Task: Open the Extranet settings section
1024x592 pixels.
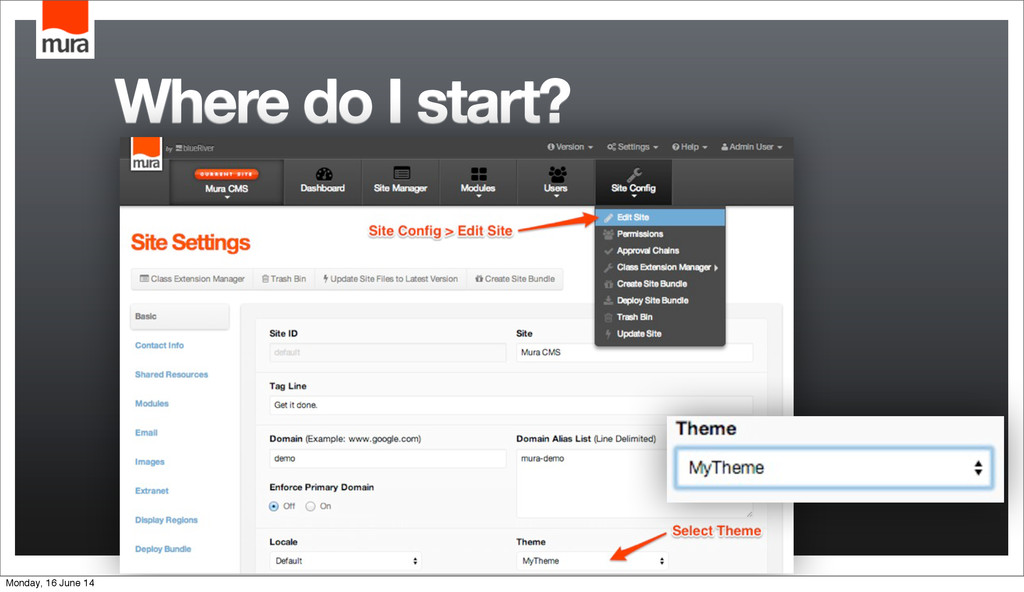Action: 152,491
